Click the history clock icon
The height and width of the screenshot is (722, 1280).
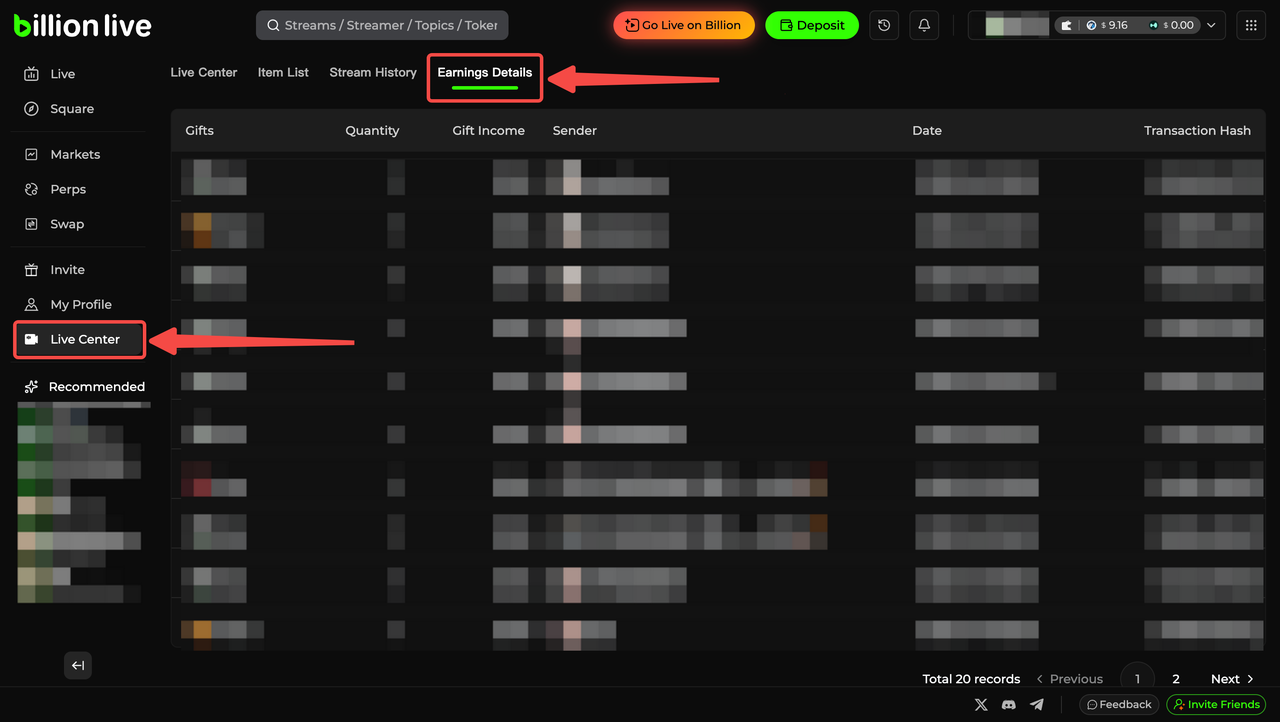point(884,25)
